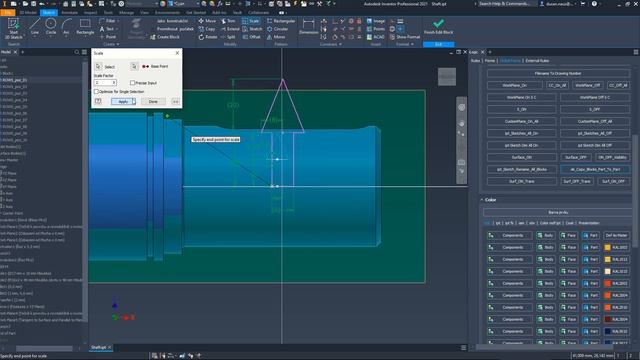Open the help icon in Scale dialog
The image size is (640, 360).
(x=98, y=101)
